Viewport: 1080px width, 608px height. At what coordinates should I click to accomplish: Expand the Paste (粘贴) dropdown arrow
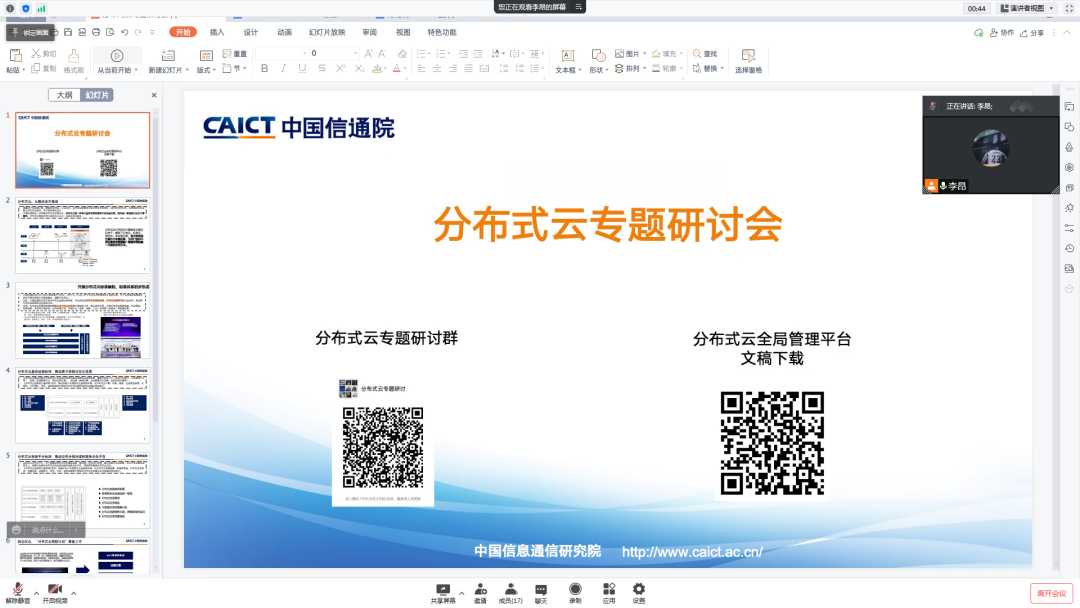point(24,70)
